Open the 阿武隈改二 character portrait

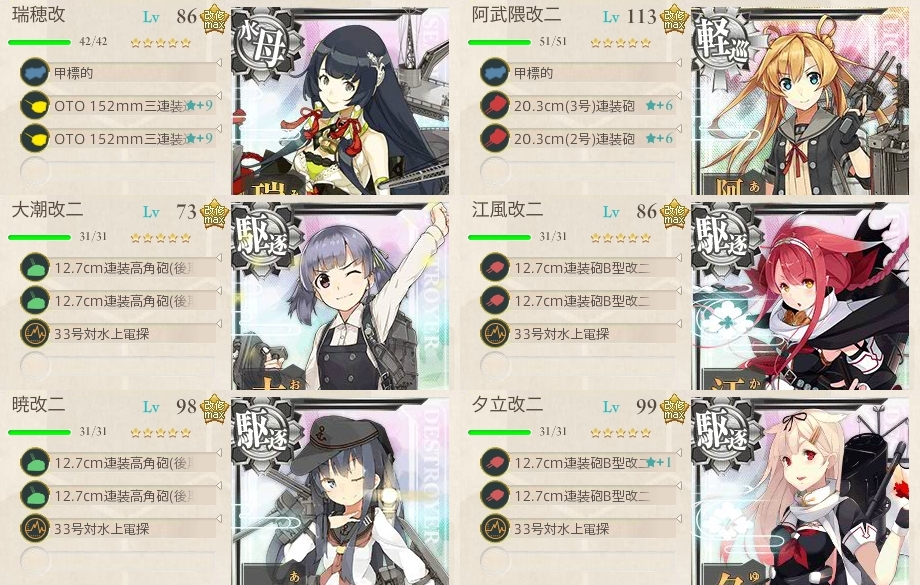(x=800, y=101)
